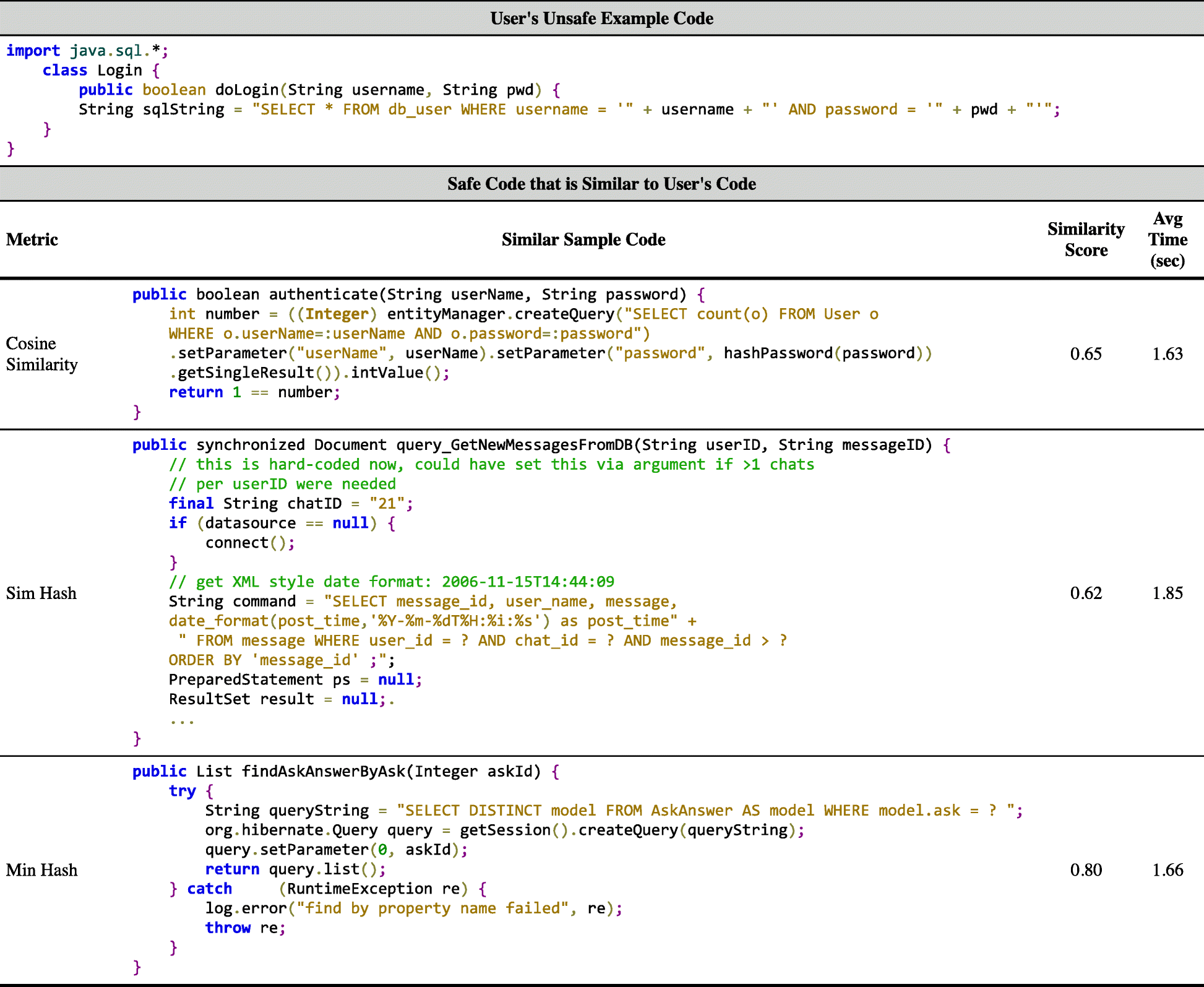Select the 'User's Unsafe Example Code' tab
Screen dimensions: 1204x987
click(601, 12)
